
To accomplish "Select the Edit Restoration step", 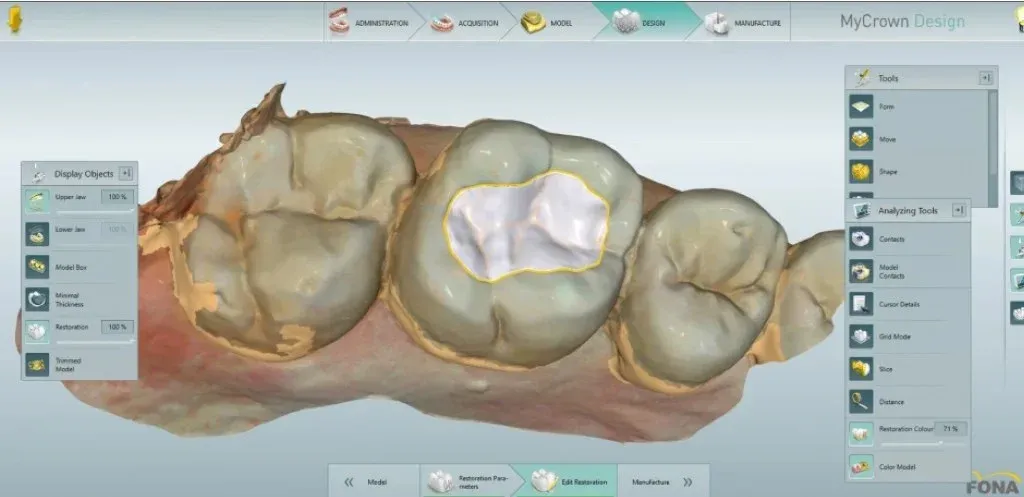I will click(568, 482).
